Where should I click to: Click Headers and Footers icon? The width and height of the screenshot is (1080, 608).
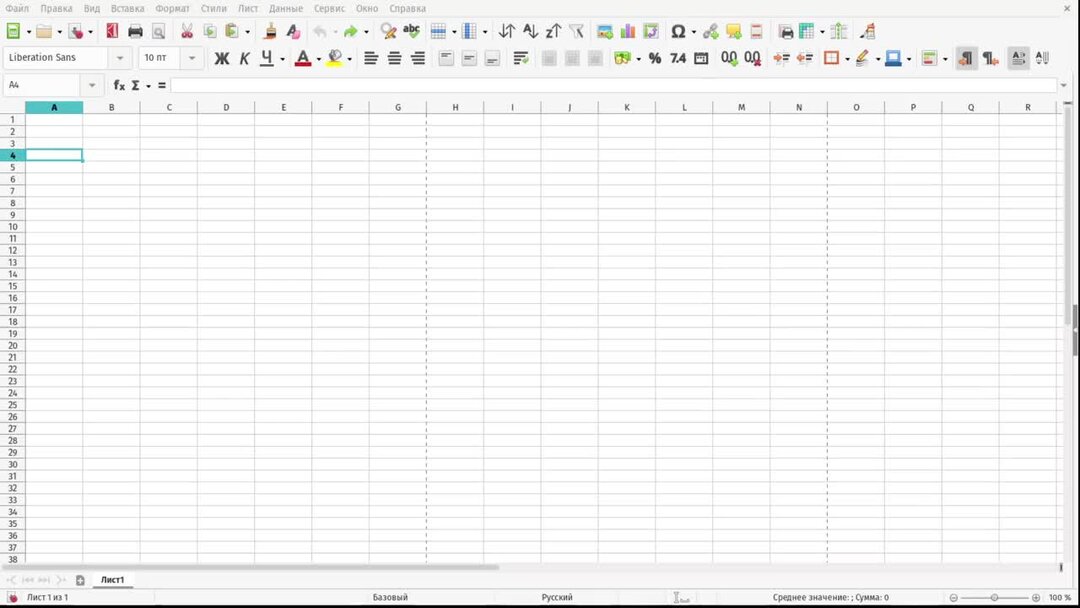pos(756,31)
